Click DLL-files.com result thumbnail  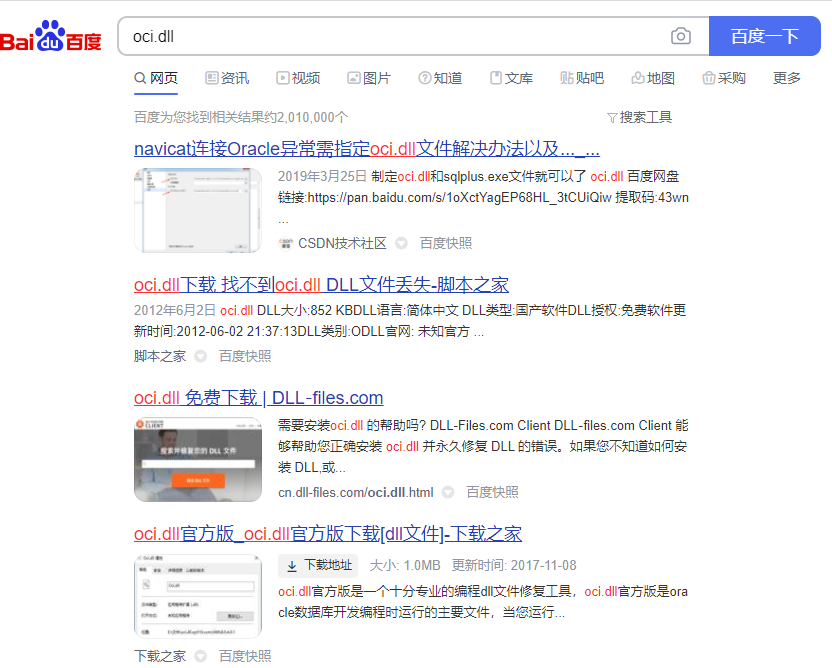click(198, 460)
